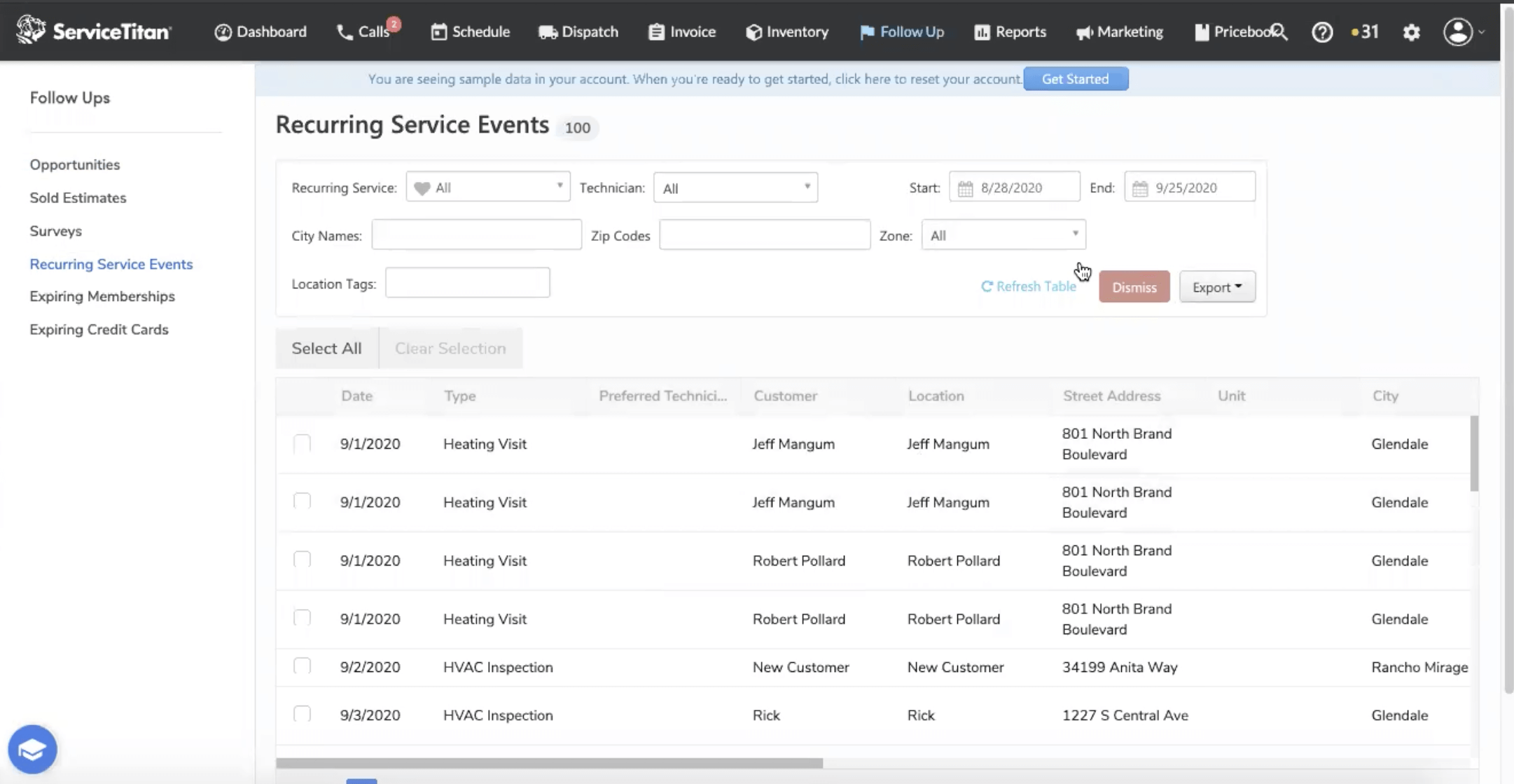Open the Marketing module
The height and width of the screenshot is (784, 1514).
coord(1119,31)
